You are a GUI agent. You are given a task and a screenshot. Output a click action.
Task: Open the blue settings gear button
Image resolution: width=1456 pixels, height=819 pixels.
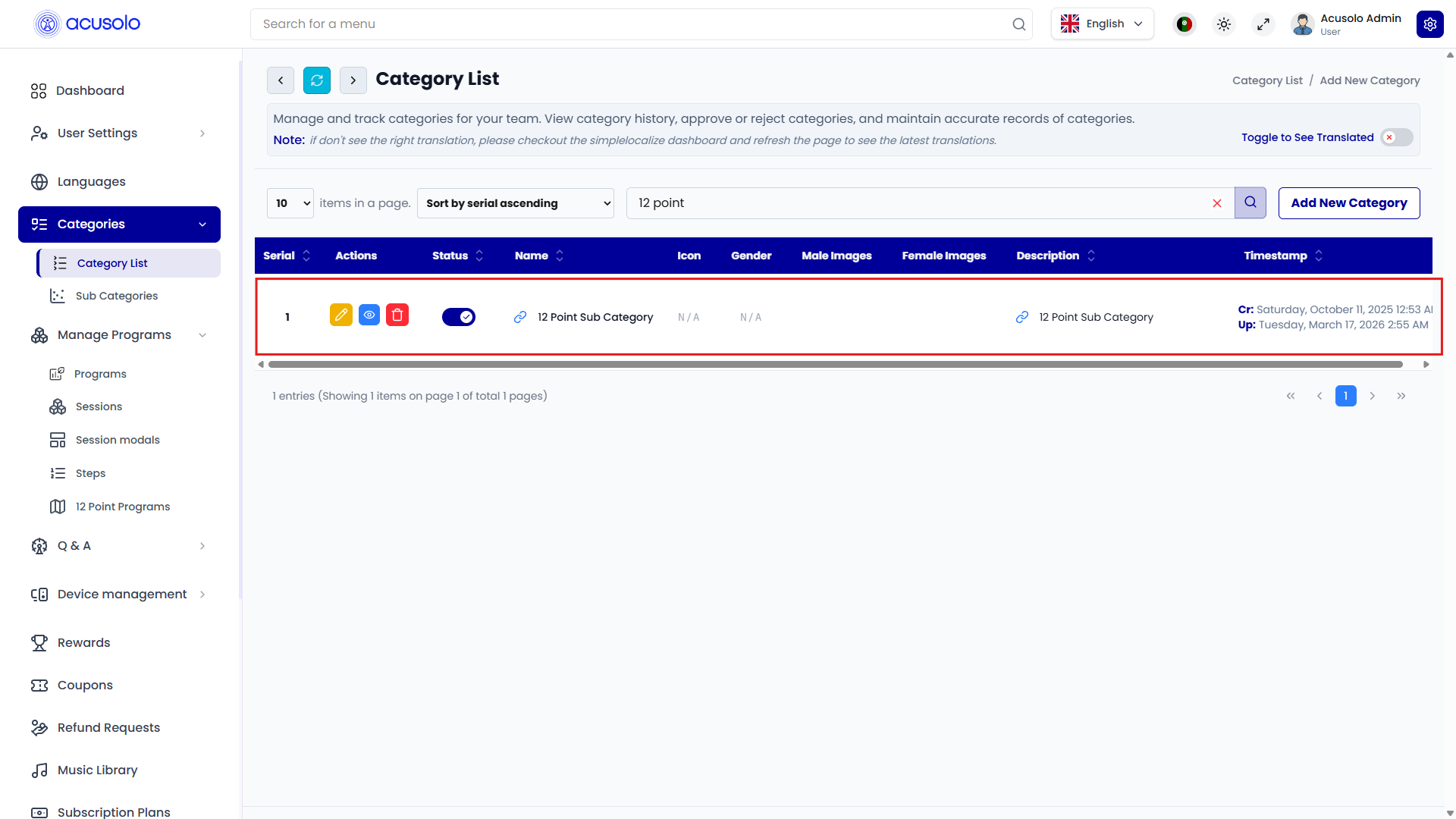pos(1429,24)
